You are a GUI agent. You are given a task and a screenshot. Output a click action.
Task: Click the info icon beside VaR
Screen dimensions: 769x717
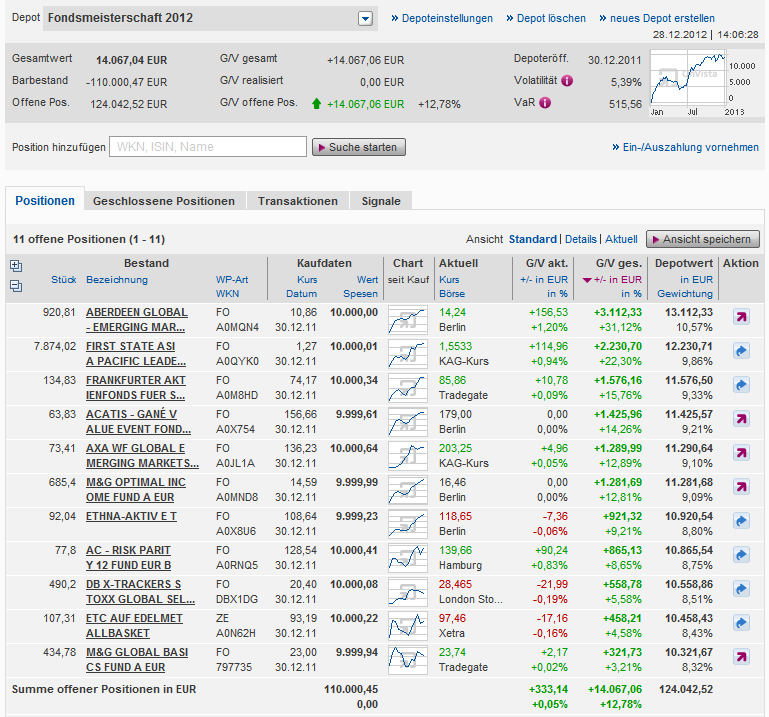point(545,102)
